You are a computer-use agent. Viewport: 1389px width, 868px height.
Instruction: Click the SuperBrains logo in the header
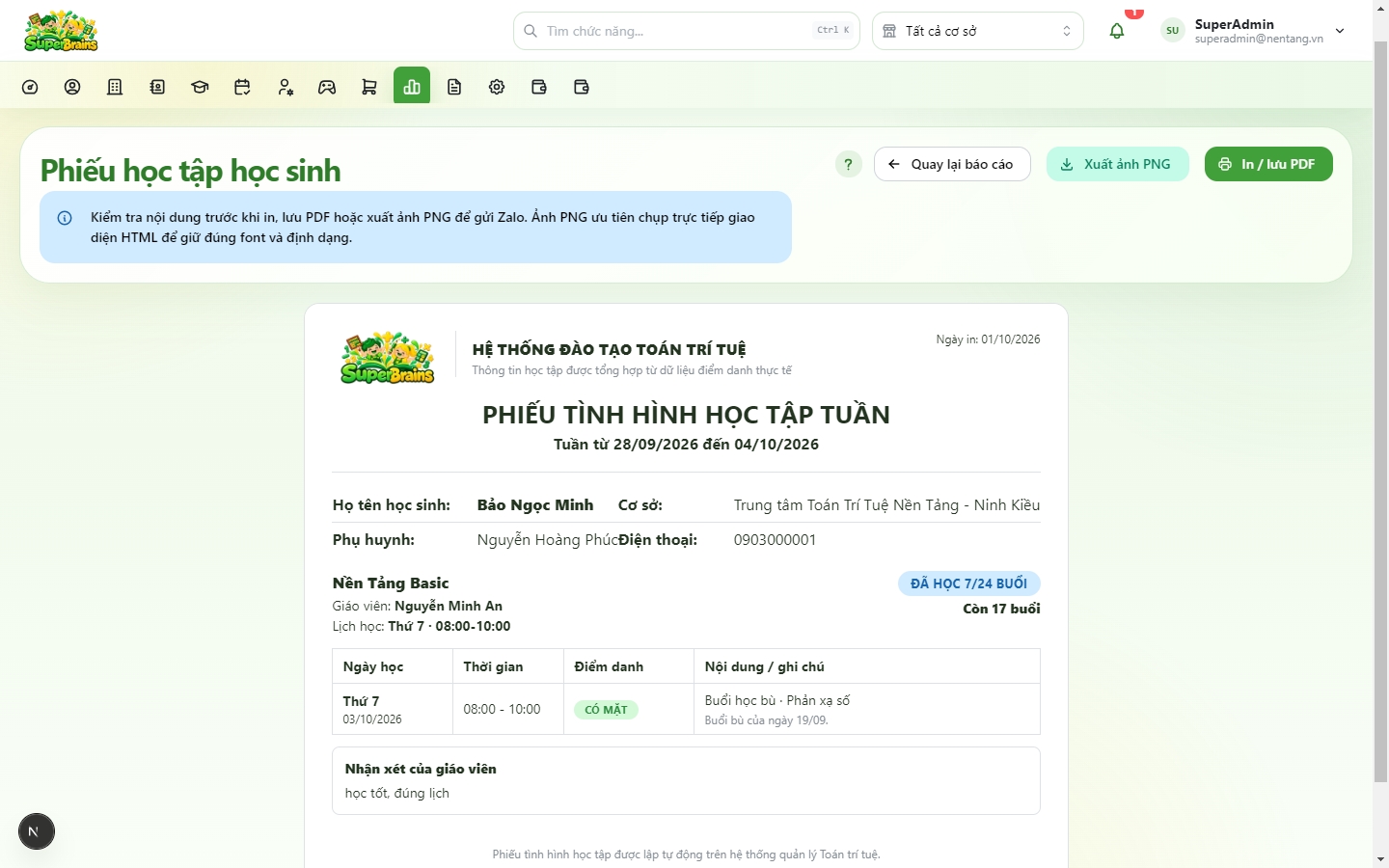[61, 31]
